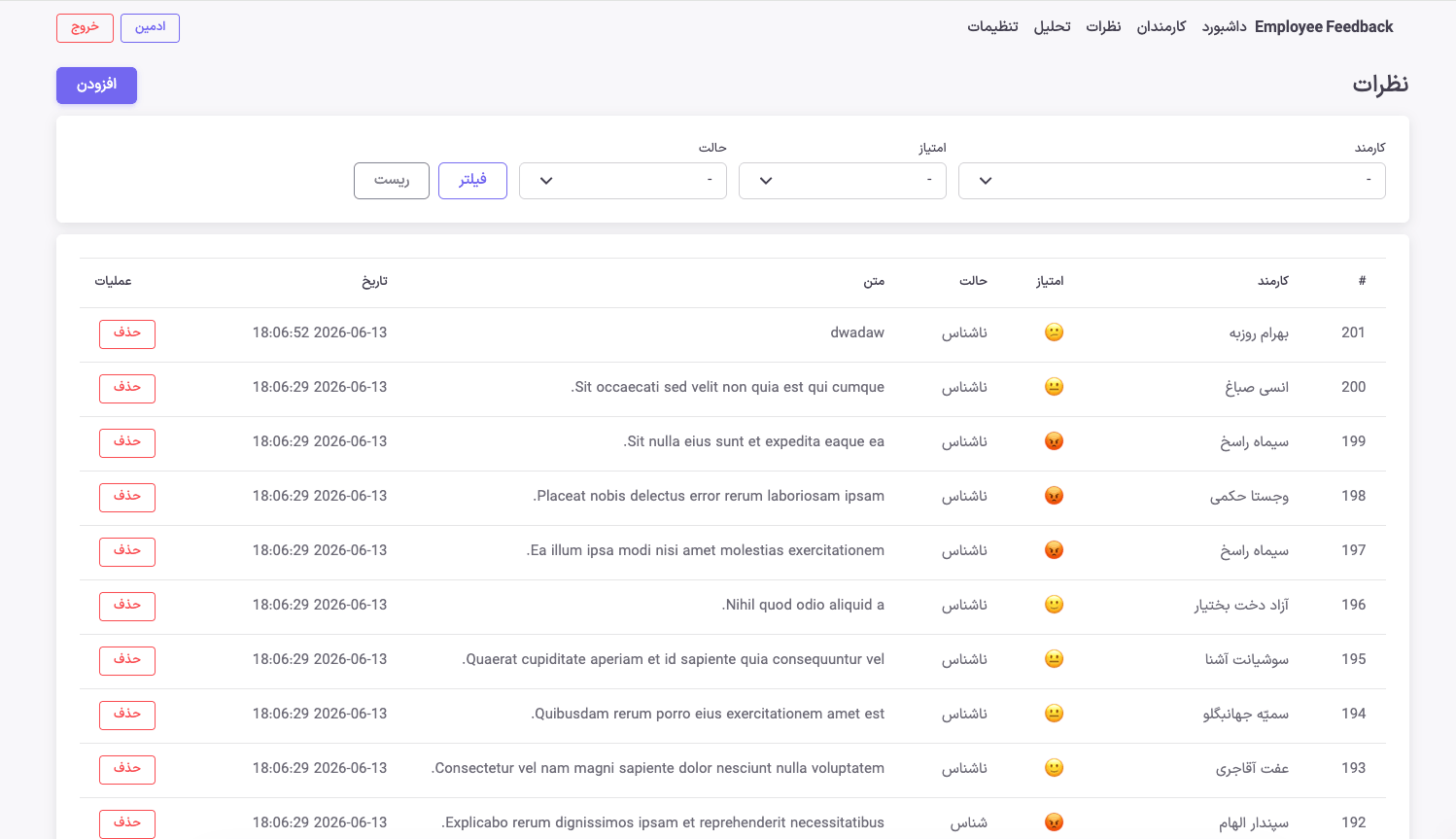Click the rating emoji in row 201
Image resolution: width=1456 pixels, height=839 pixels.
coord(1054,332)
